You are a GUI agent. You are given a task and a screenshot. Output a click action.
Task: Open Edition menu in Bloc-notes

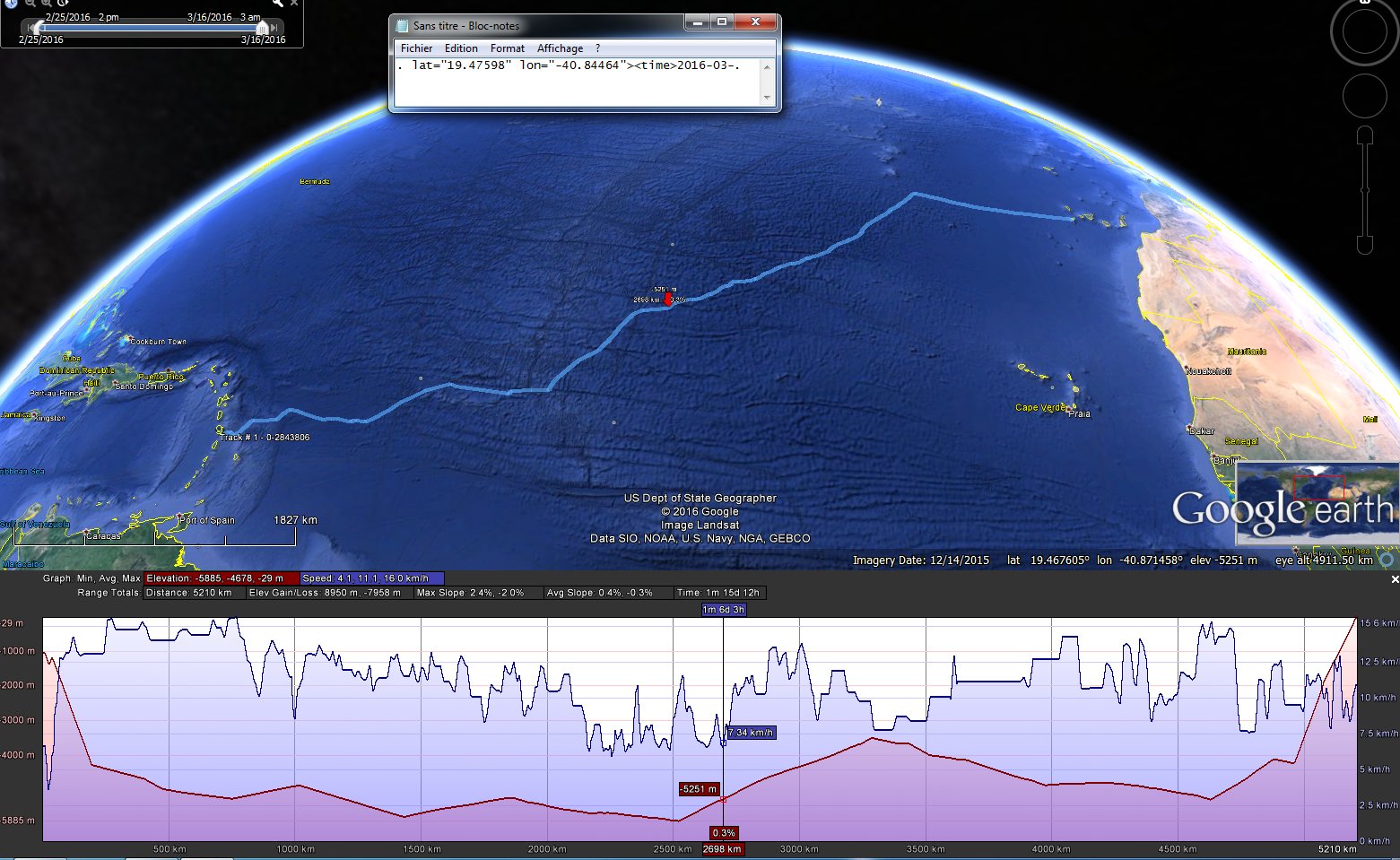pos(461,48)
